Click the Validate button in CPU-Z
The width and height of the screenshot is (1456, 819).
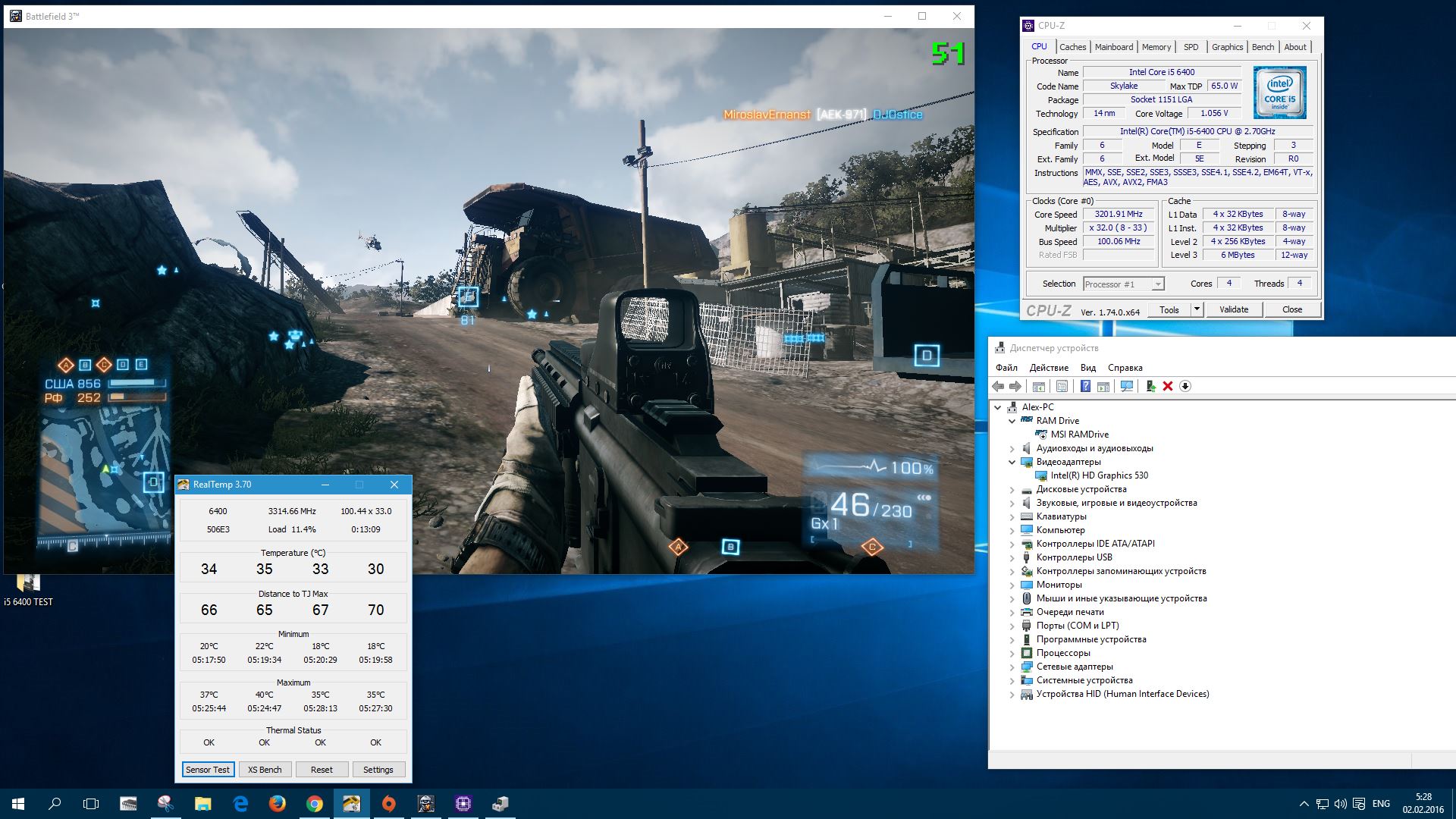pyautogui.click(x=1233, y=309)
